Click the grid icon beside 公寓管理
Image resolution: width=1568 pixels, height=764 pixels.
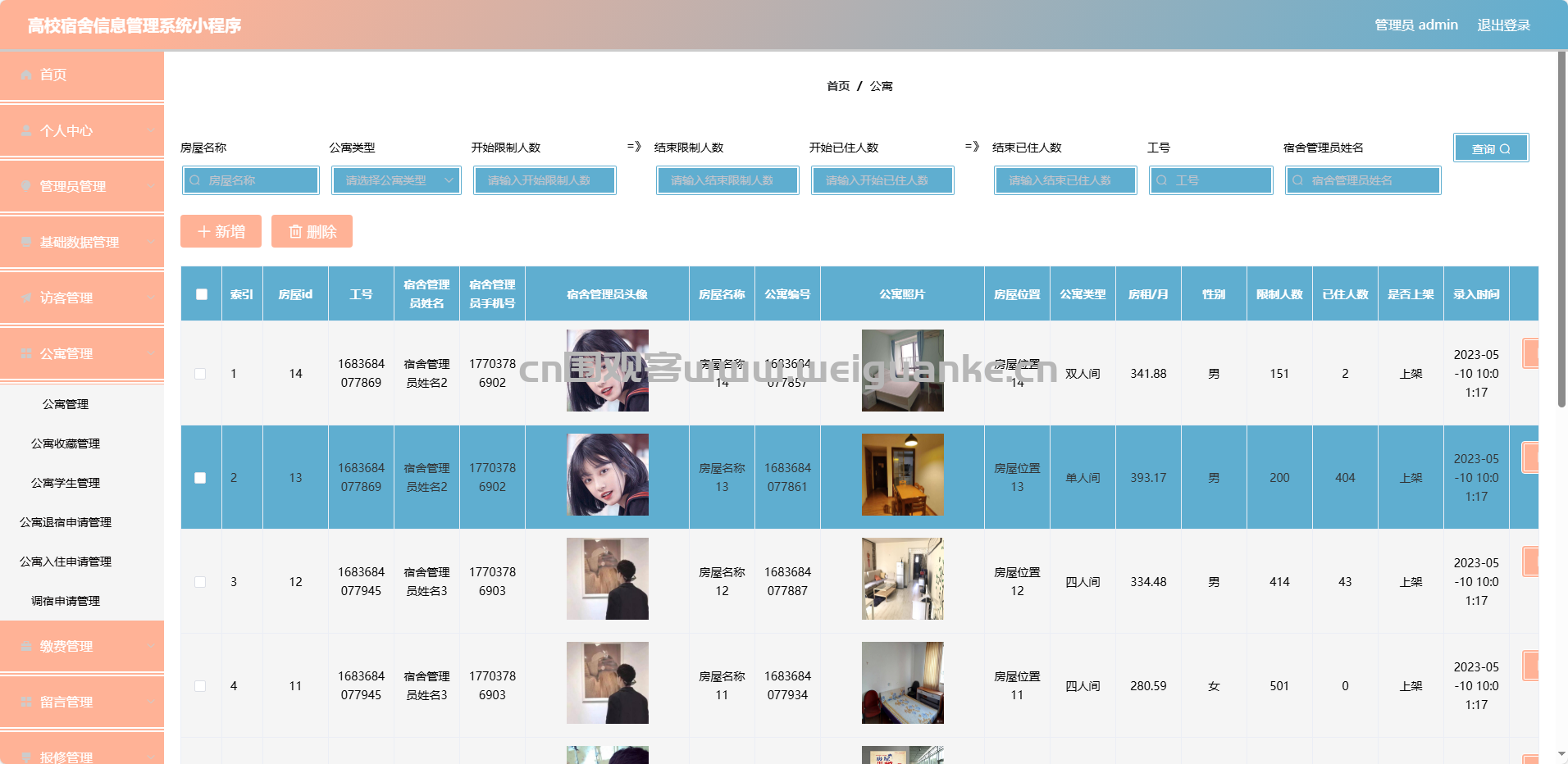tap(26, 353)
